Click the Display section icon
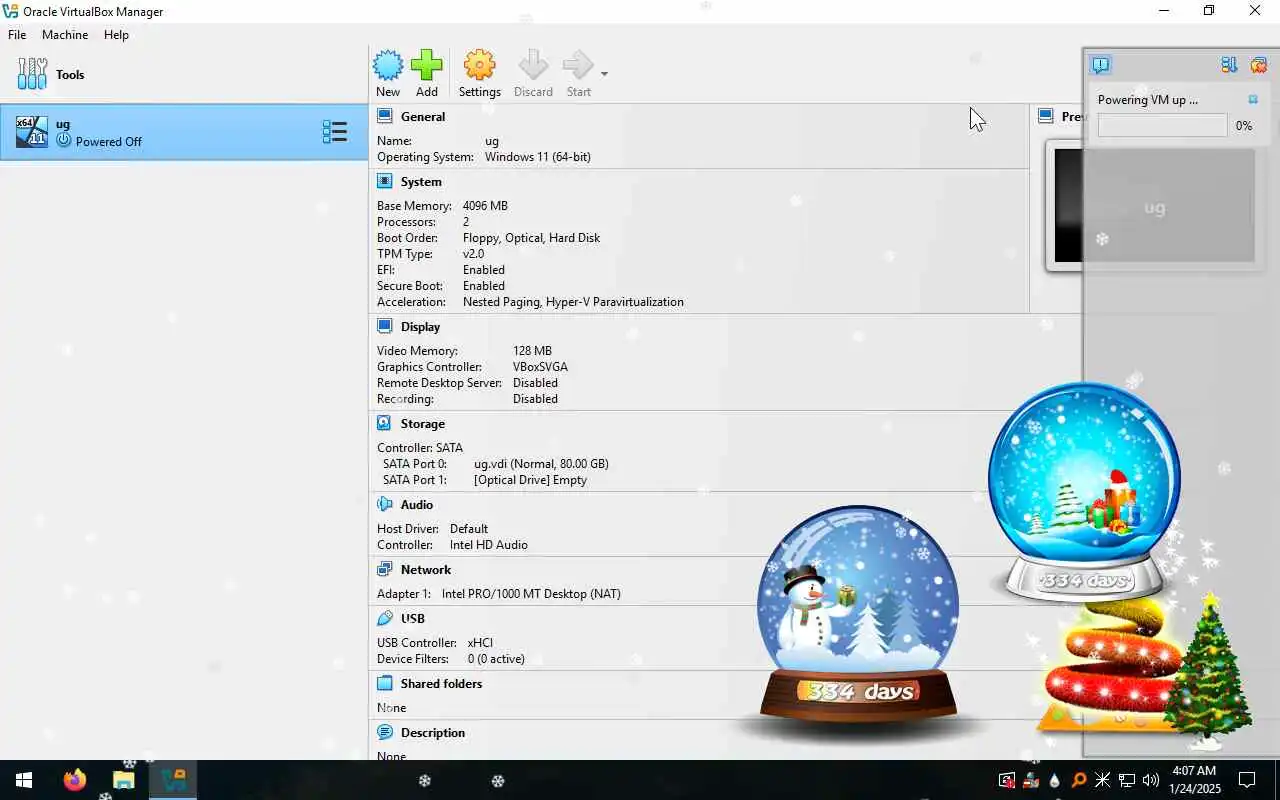 click(x=385, y=326)
